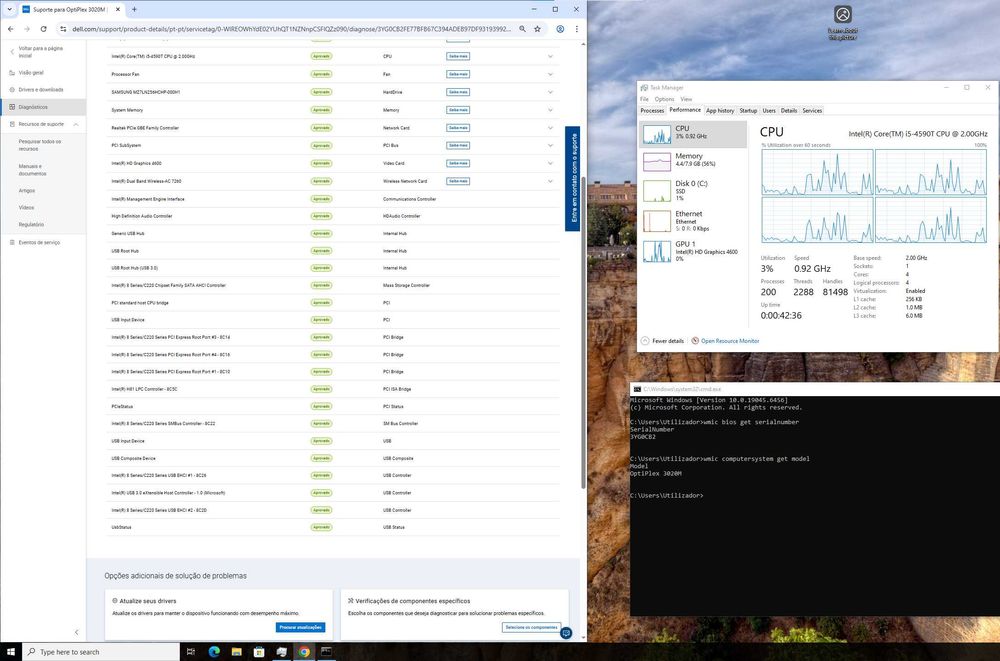Switch to the Processes tab
1000x661 pixels.
click(652, 110)
